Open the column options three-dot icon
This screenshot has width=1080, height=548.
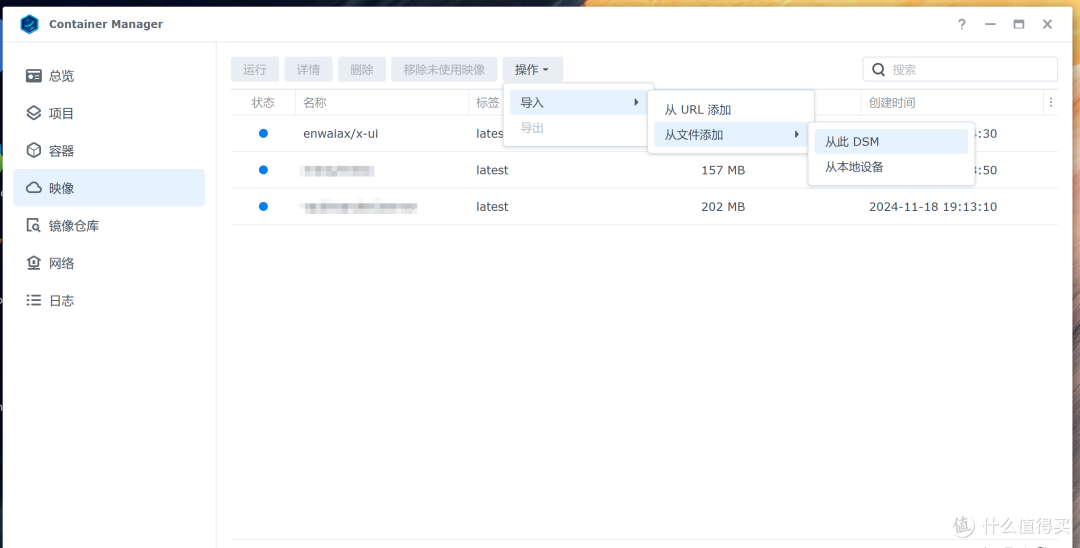coord(1051,103)
